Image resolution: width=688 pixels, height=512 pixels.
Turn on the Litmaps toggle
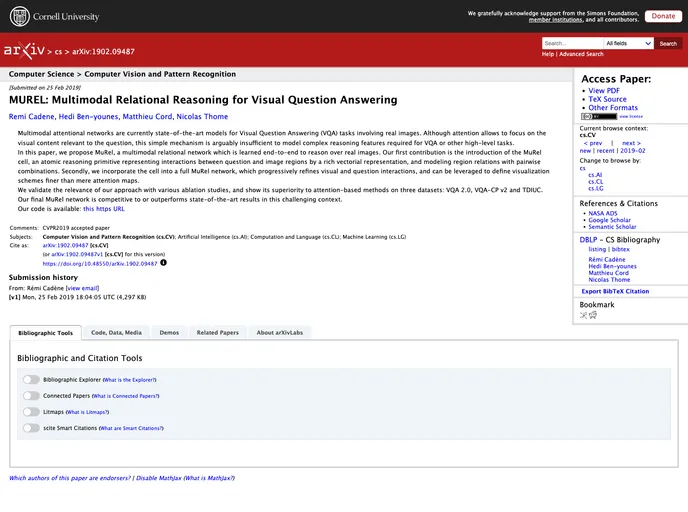pos(31,412)
